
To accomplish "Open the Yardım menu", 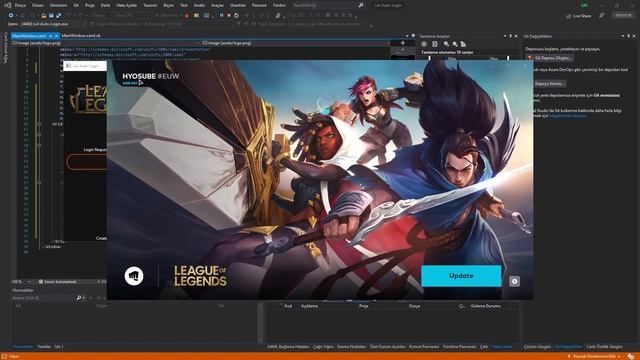I will click(x=279, y=5).
